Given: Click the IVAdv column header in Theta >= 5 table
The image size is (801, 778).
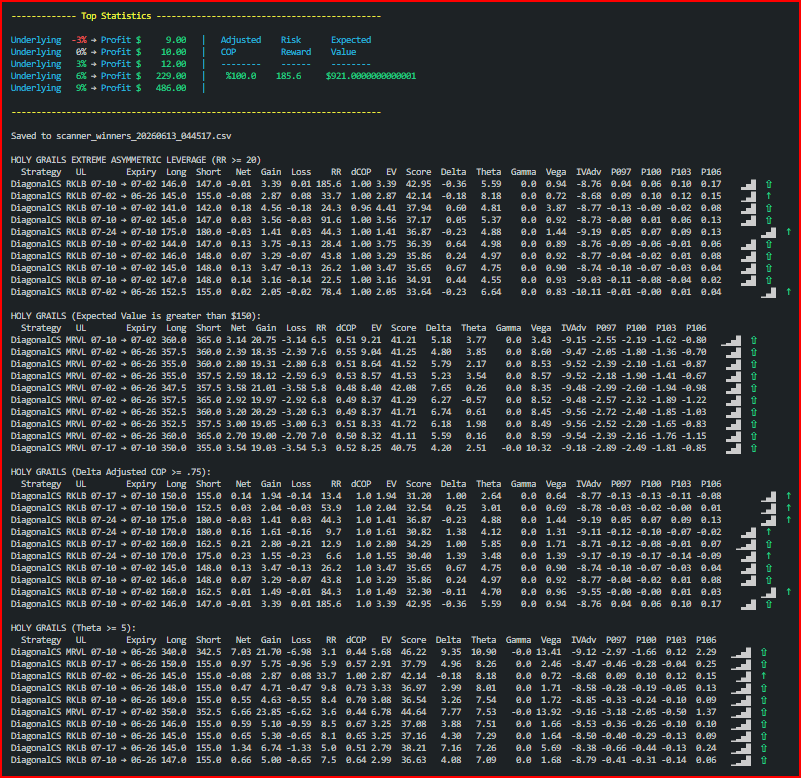Looking at the screenshot, I should pyautogui.click(x=583, y=640).
